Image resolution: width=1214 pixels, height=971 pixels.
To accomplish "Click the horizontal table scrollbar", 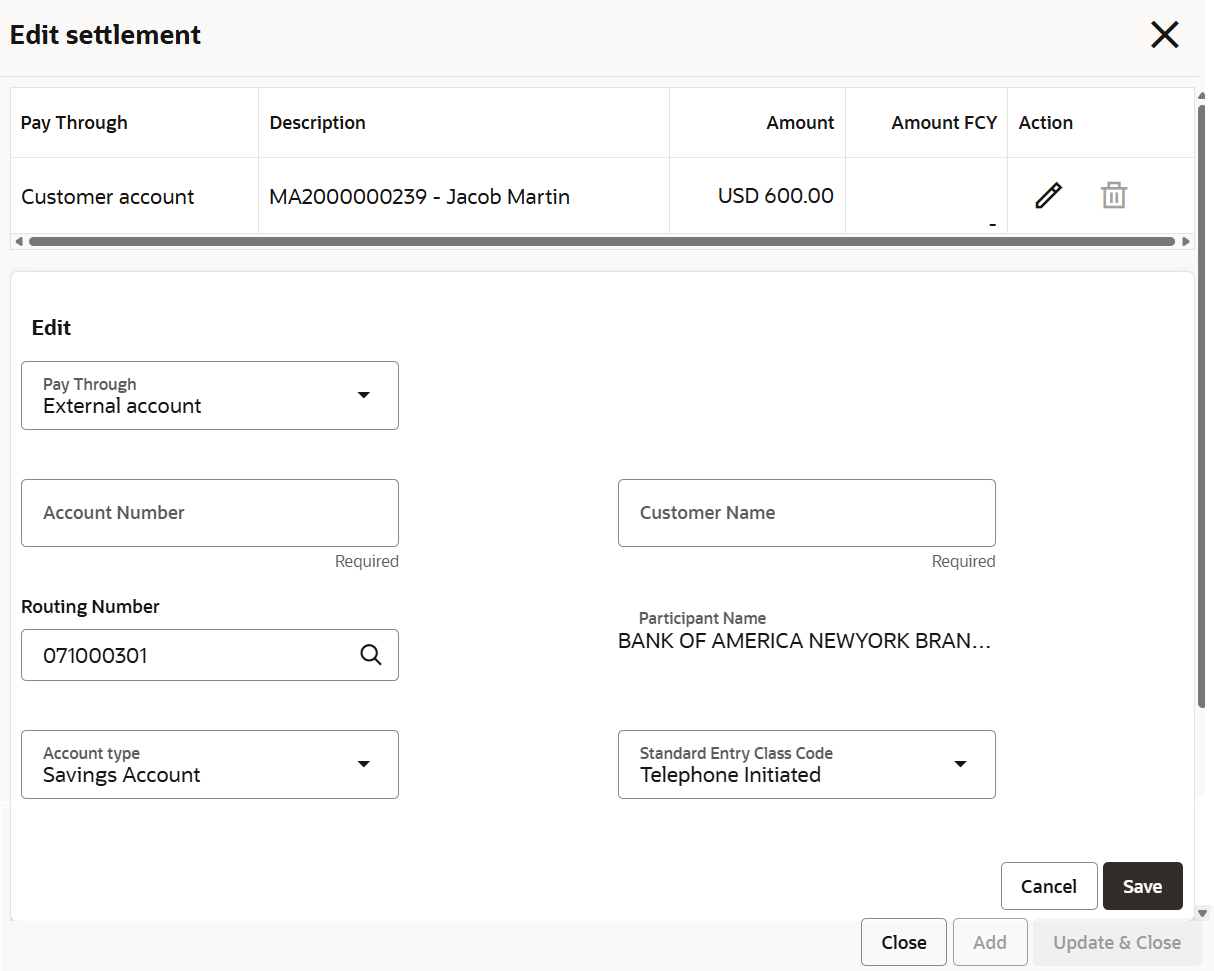I will point(602,242).
